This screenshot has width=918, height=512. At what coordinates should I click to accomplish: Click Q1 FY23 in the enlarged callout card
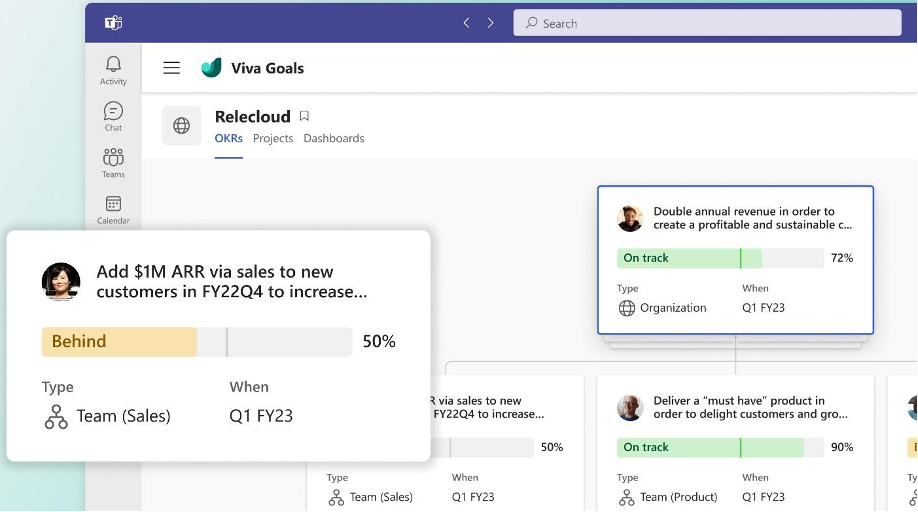click(x=261, y=416)
